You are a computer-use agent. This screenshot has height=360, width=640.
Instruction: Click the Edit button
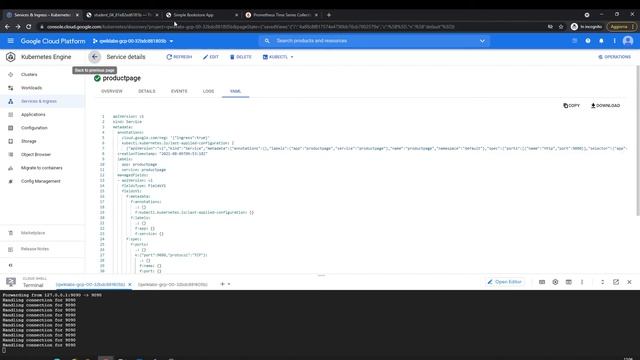coord(211,57)
